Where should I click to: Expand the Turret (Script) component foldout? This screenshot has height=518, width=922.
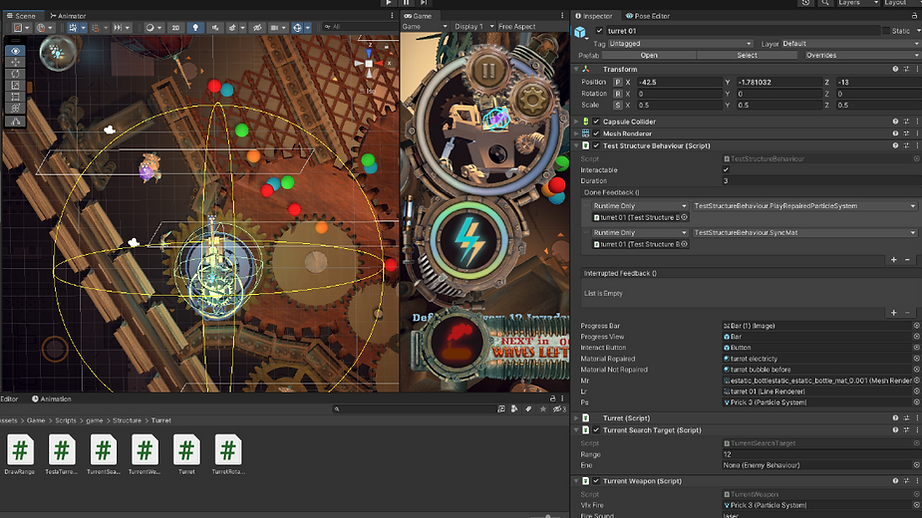coord(576,418)
